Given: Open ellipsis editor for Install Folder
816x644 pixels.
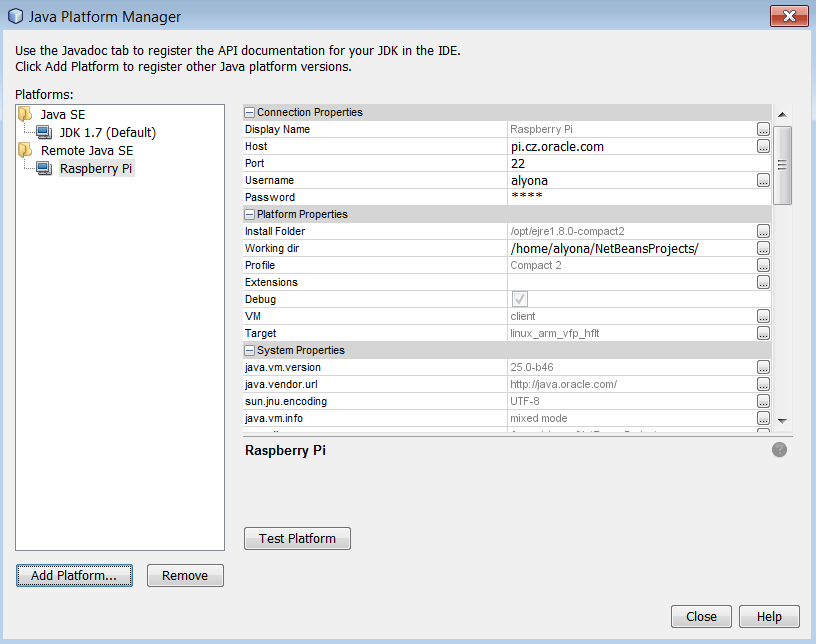Looking at the screenshot, I should click(763, 232).
